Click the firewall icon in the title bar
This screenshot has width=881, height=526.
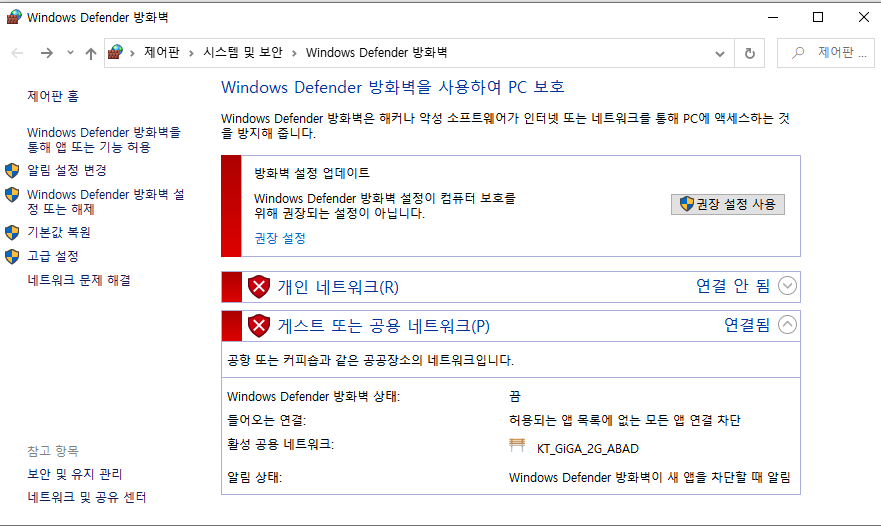tap(13, 17)
